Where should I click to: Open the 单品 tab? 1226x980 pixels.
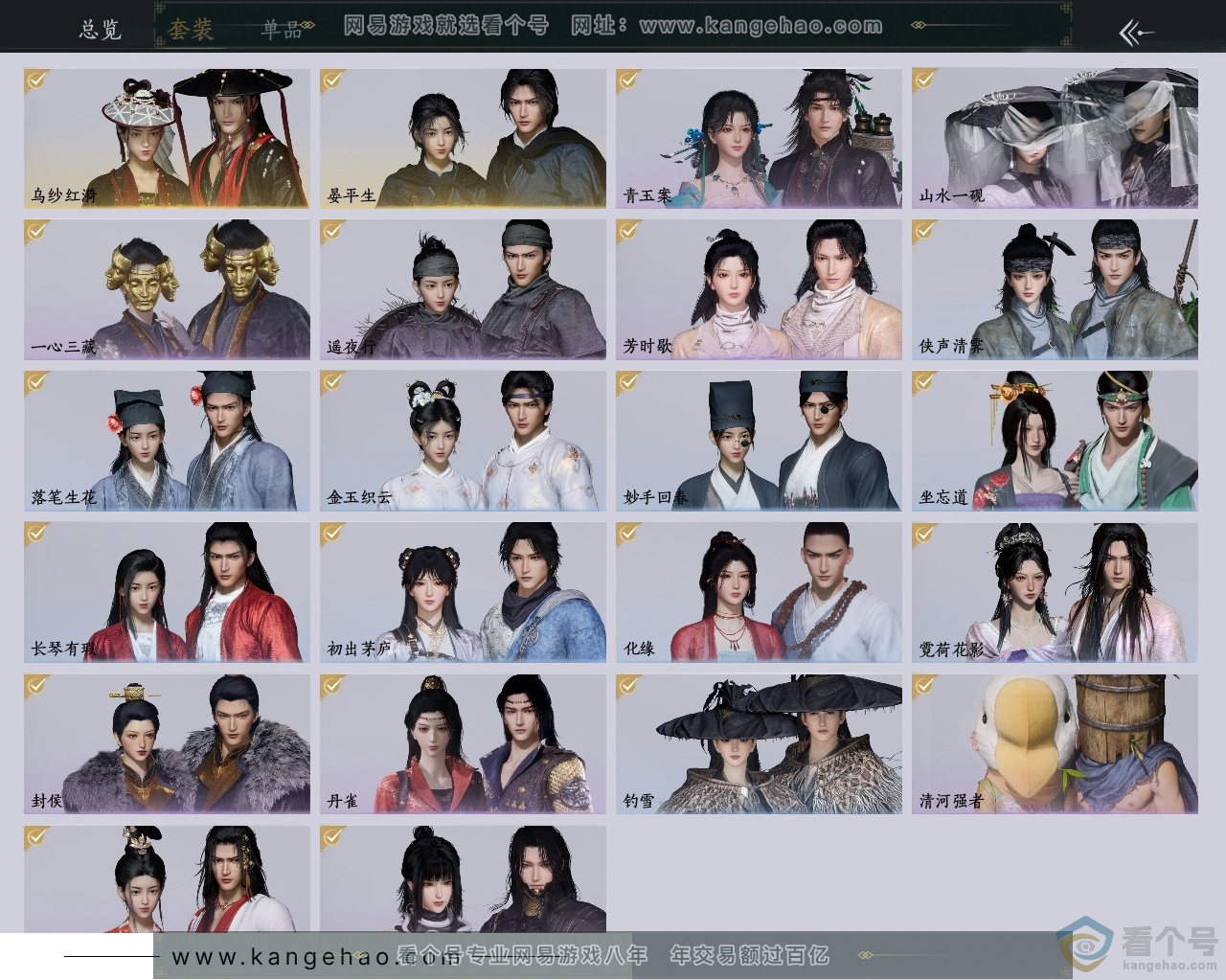283,30
